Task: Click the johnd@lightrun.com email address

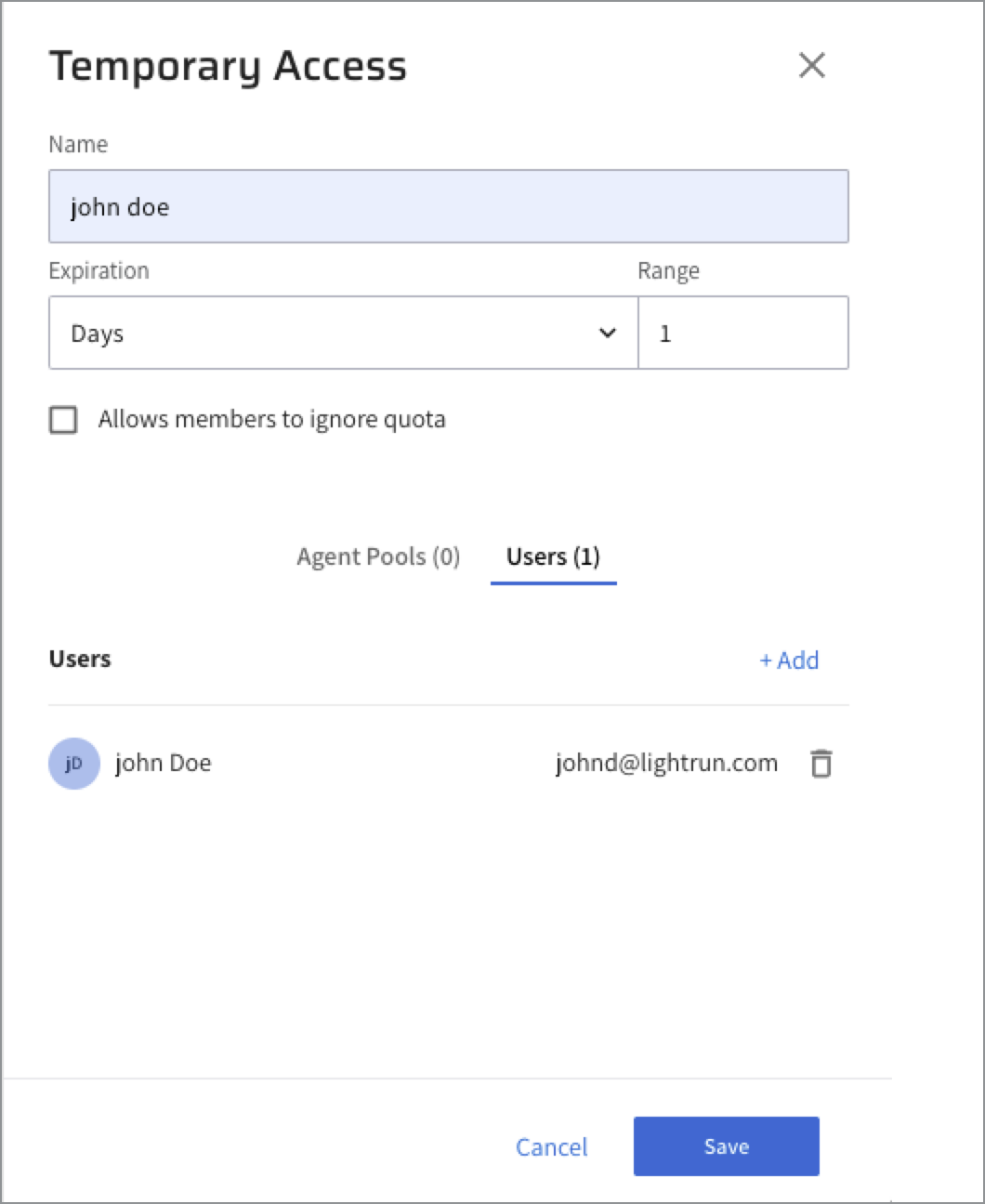Action: point(666,764)
